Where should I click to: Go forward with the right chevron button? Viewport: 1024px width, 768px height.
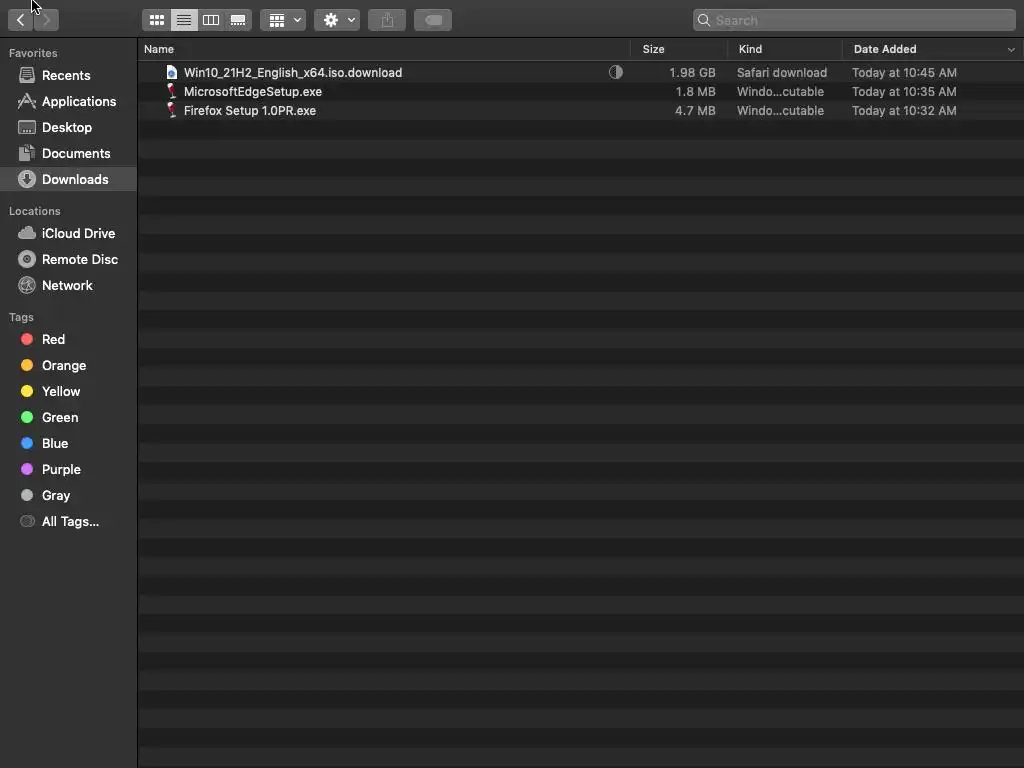(x=46, y=20)
